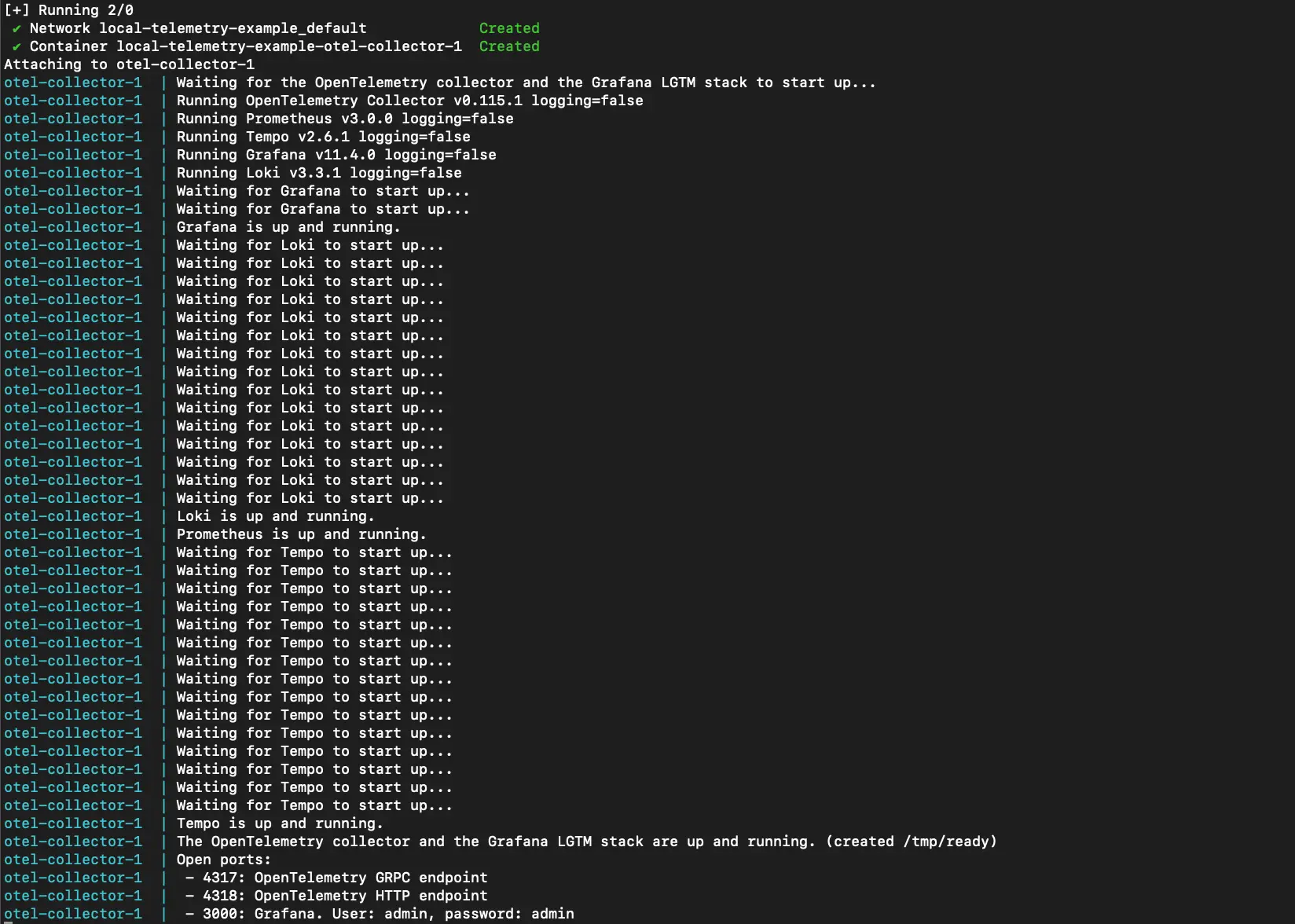This screenshot has width=1295, height=924.
Task: Select the Tempo is up and running message
Action: click(280, 823)
